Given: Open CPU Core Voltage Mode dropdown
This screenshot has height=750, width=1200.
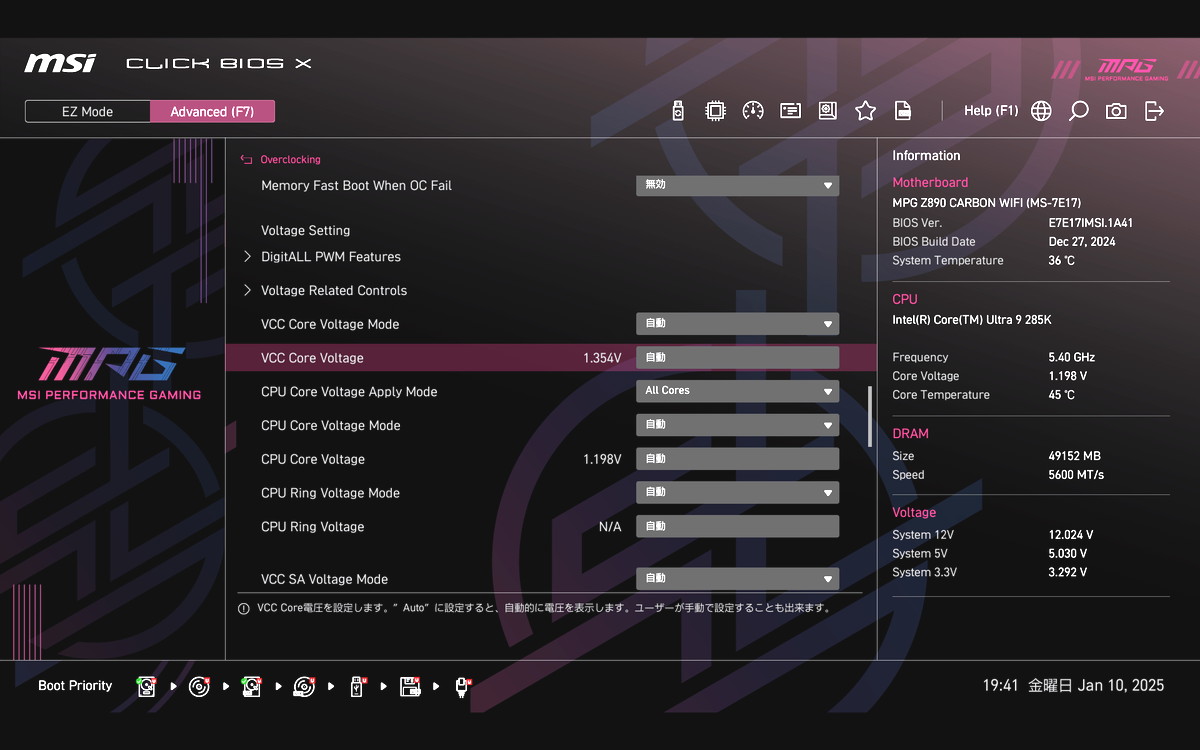Looking at the screenshot, I should [x=737, y=425].
